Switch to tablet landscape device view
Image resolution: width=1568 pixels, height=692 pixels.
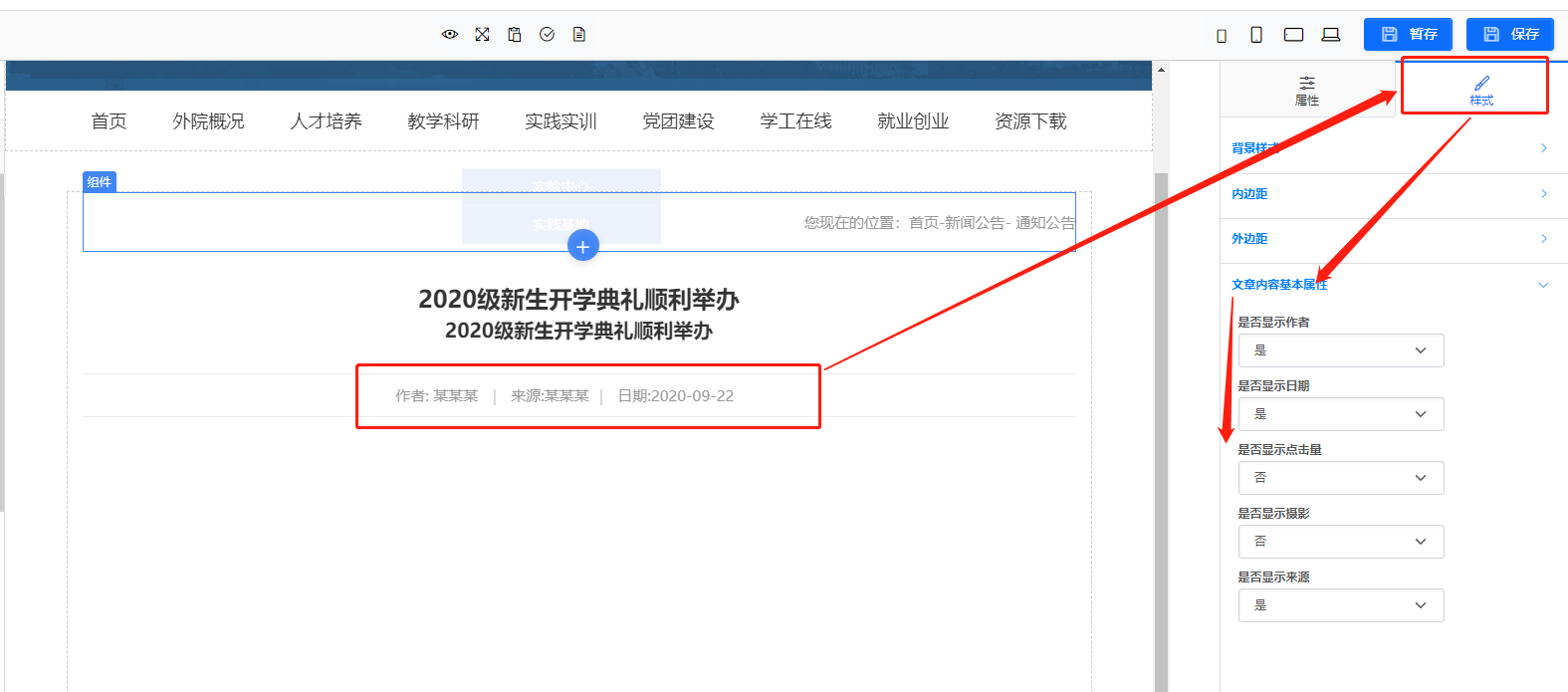pyautogui.click(x=1293, y=35)
